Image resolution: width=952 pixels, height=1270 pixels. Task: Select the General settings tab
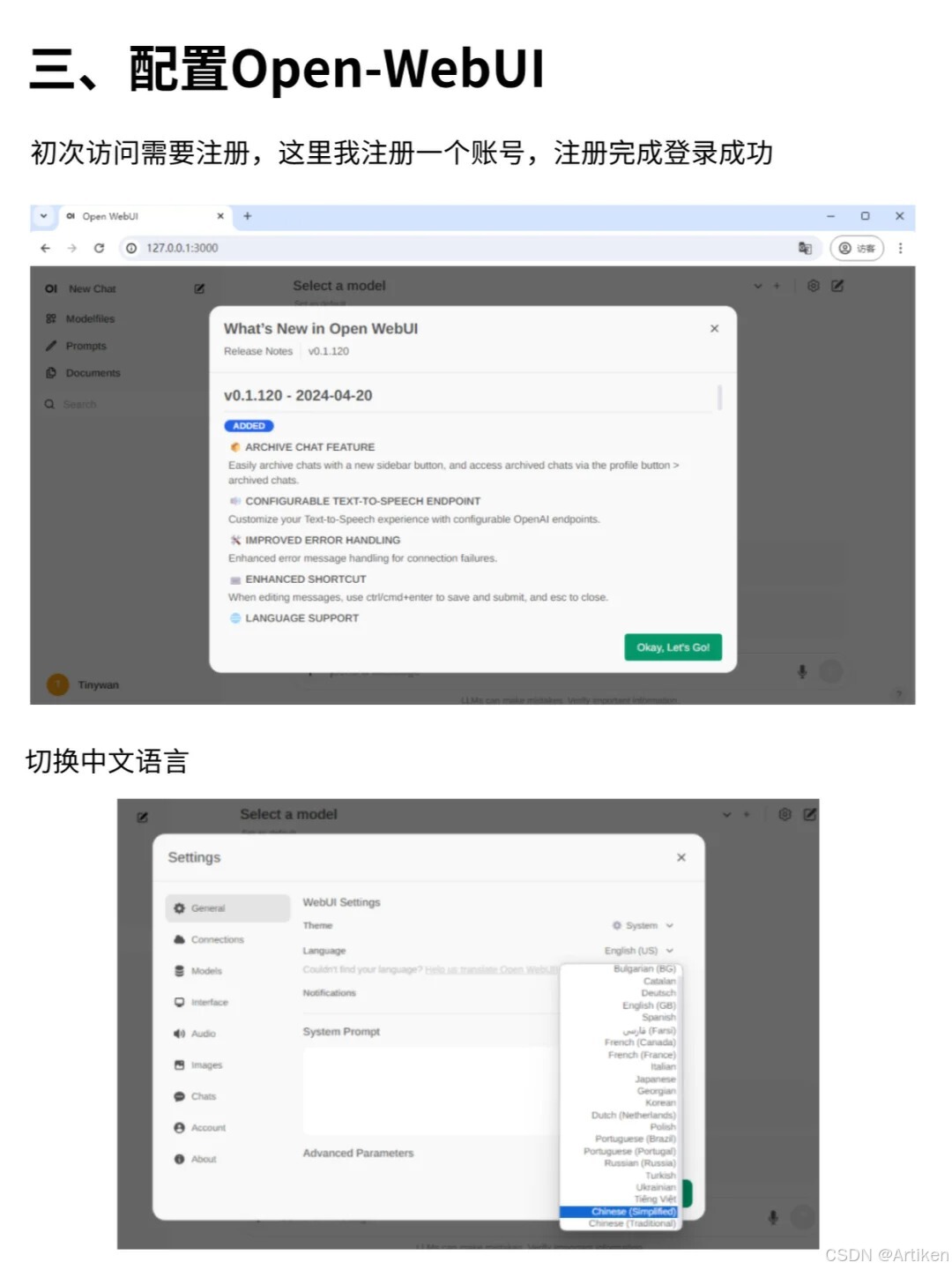point(227,908)
